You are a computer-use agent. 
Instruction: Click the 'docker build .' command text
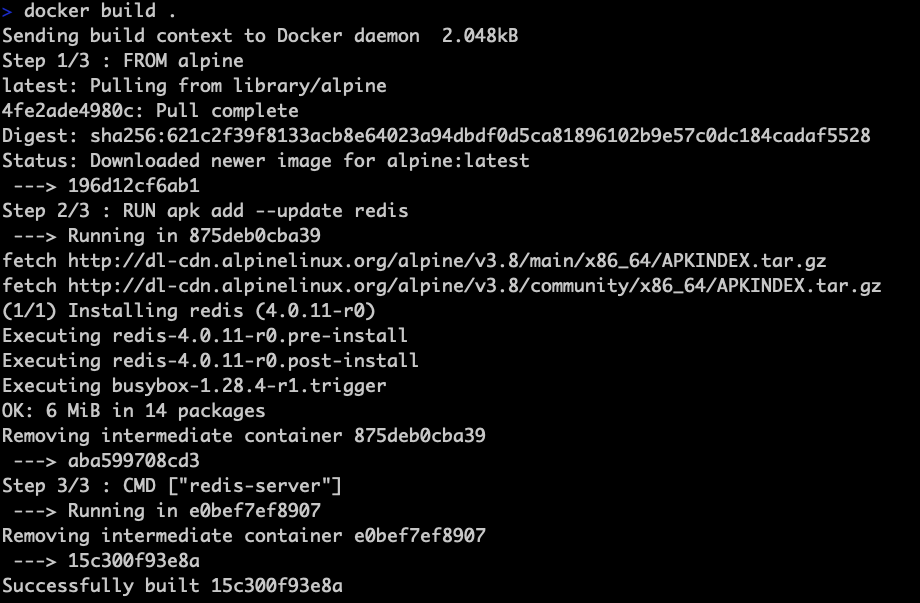[x=99, y=11]
